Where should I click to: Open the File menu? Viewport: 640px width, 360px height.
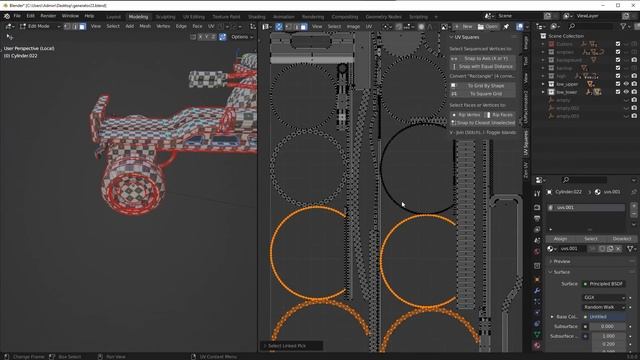pos(17,16)
